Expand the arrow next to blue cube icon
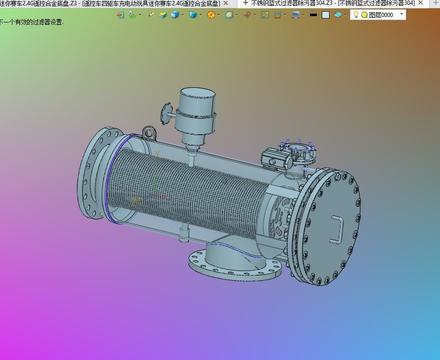 183,14
